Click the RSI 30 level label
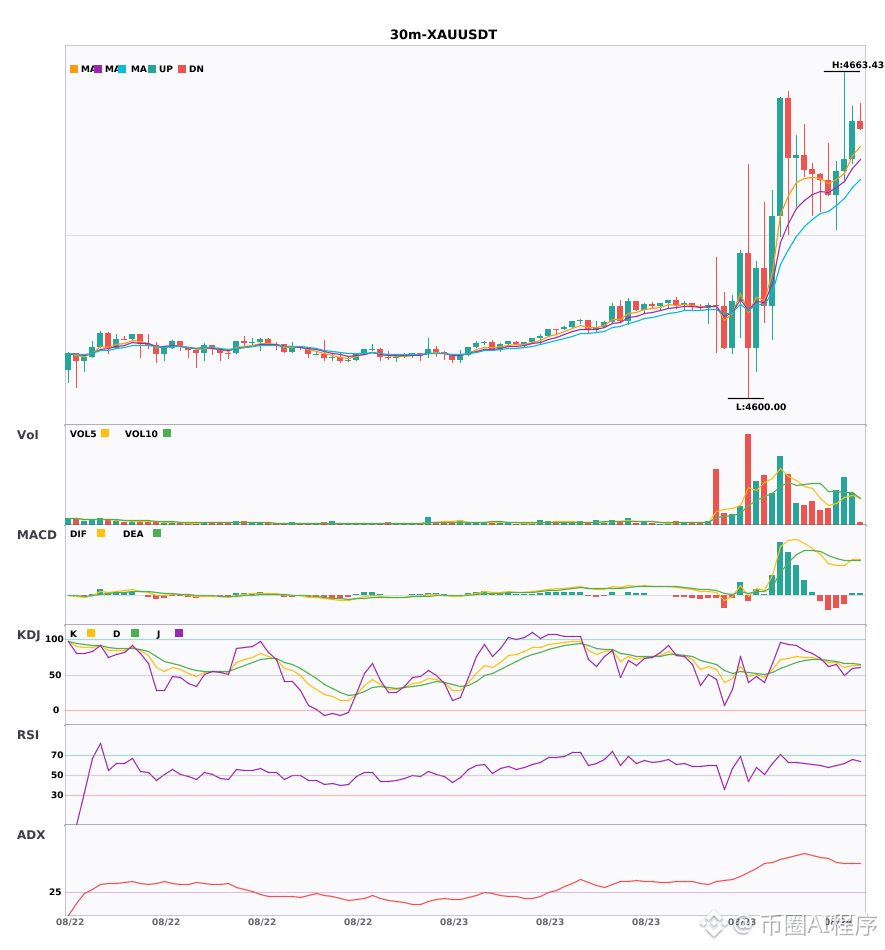Image resolution: width=885 pixels, height=950 pixels. coord(57,795)
